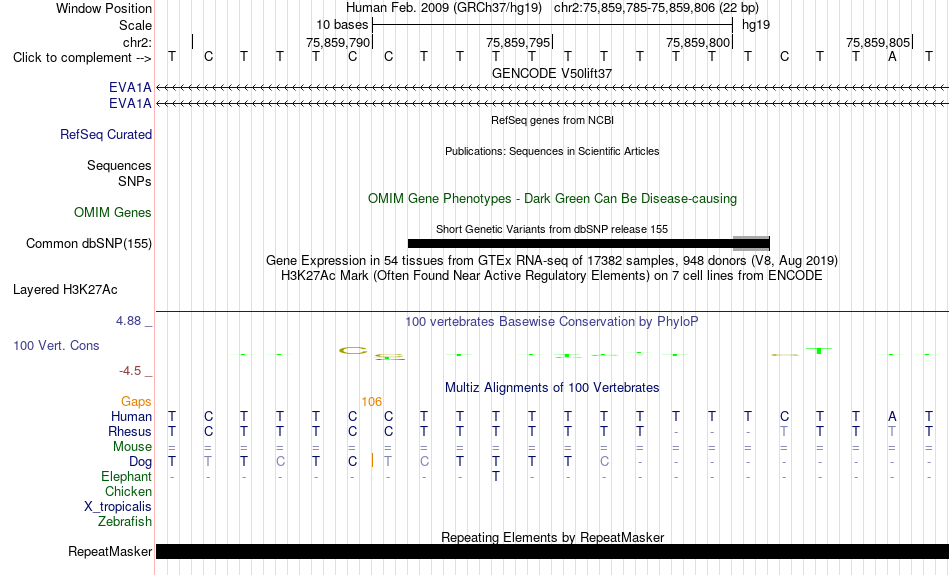The height and width of the screenshot is (575, 950).
Task: Click 'Short Genetic Variants from dbSNP release 155' title
Action: tap(552, 229)
